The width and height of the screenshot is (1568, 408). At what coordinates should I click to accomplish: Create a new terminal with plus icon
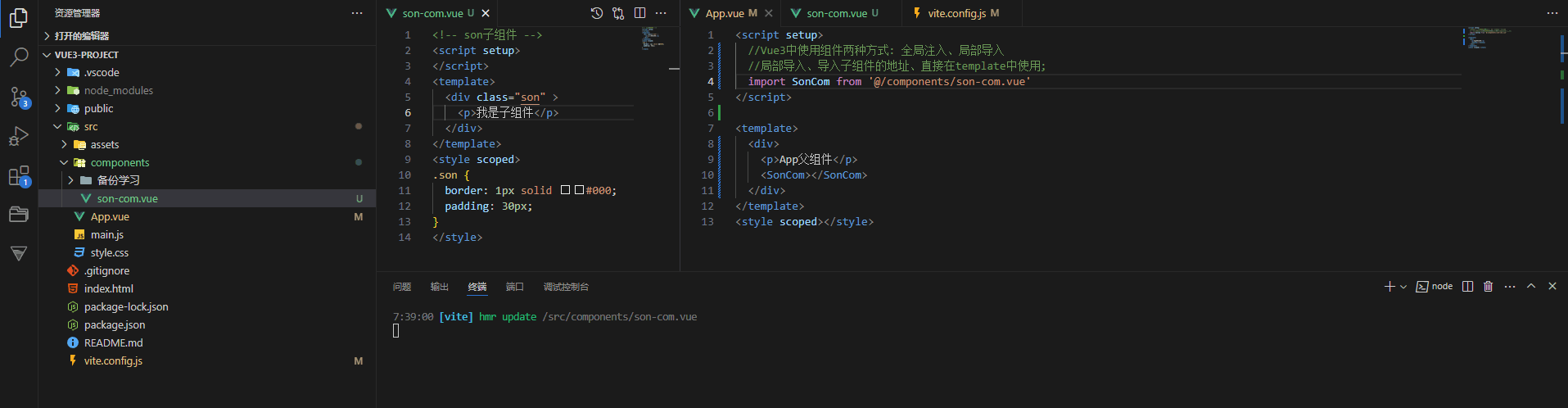click(x=1390, y=286)
